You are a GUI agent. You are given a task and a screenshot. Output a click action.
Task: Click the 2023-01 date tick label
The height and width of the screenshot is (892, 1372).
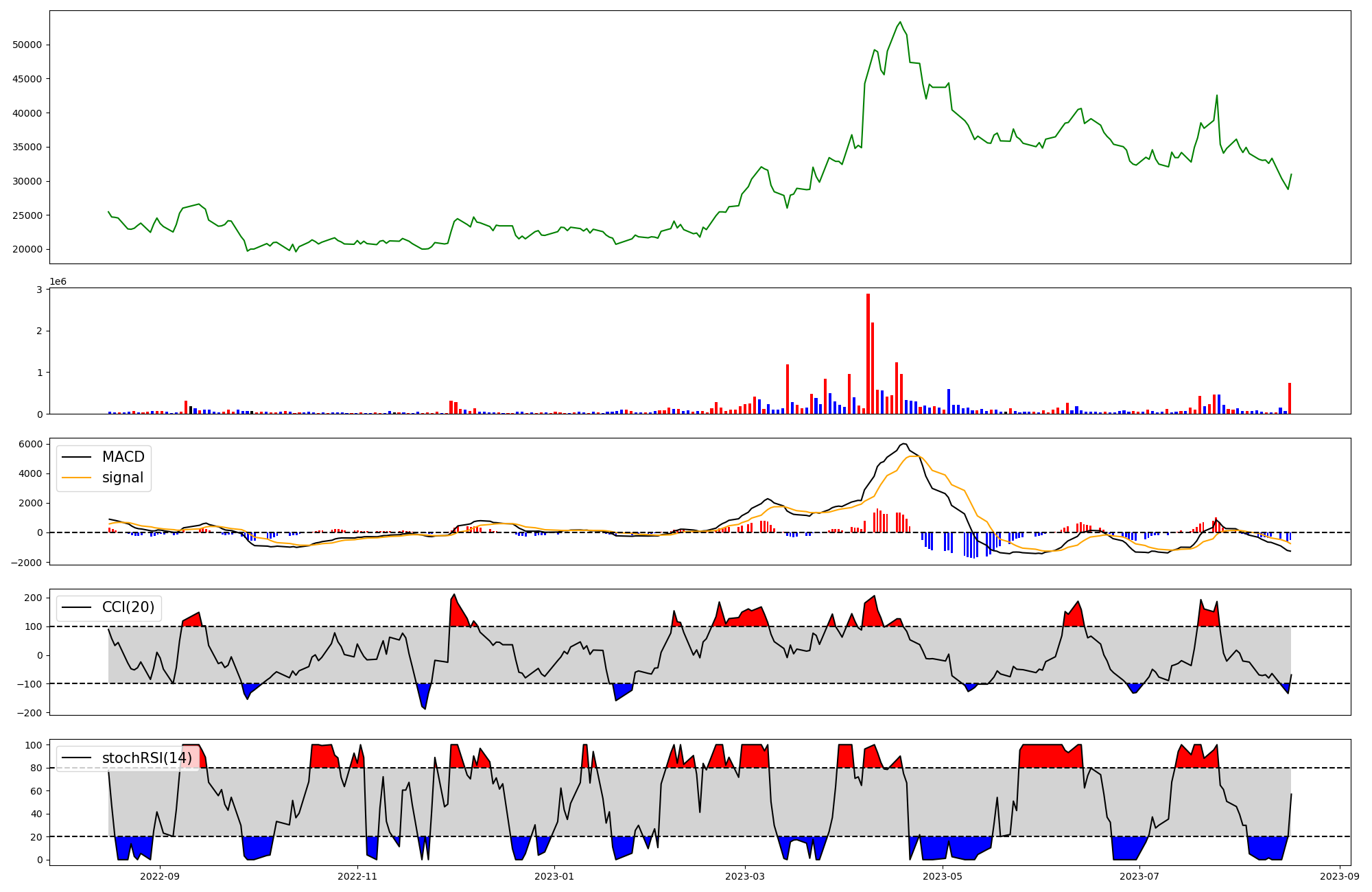point(554,876)
